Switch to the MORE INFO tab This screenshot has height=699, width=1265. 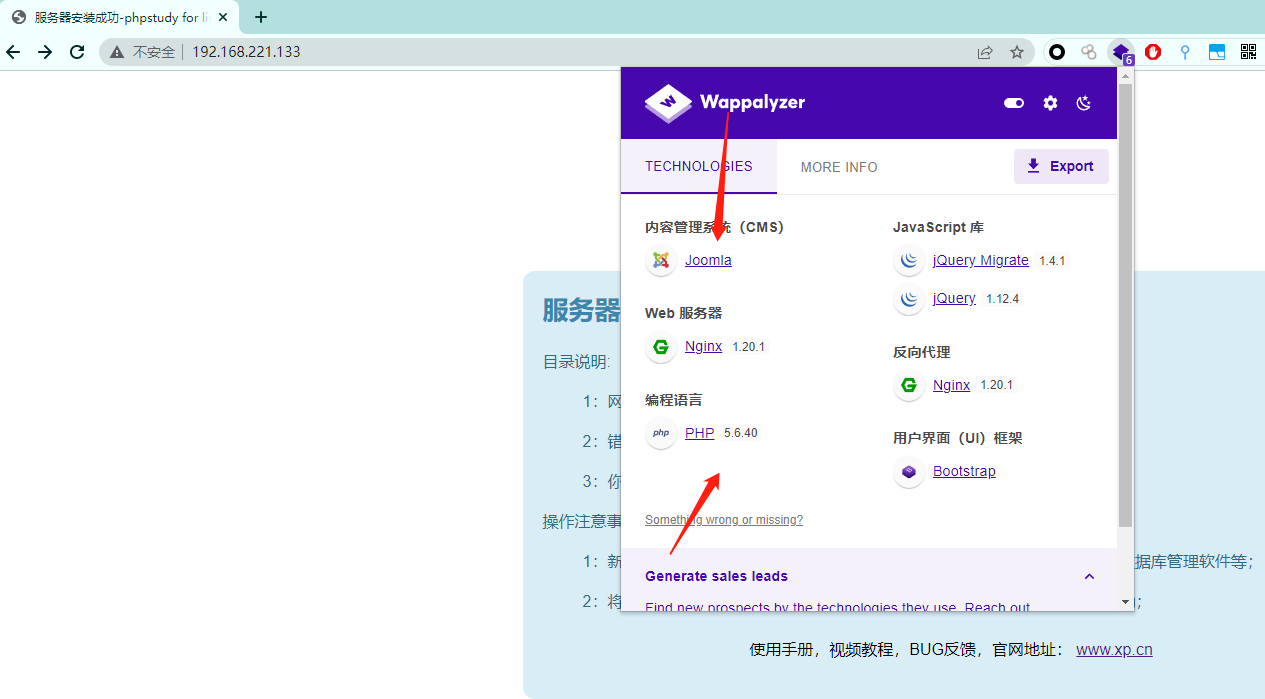(839, 167)
